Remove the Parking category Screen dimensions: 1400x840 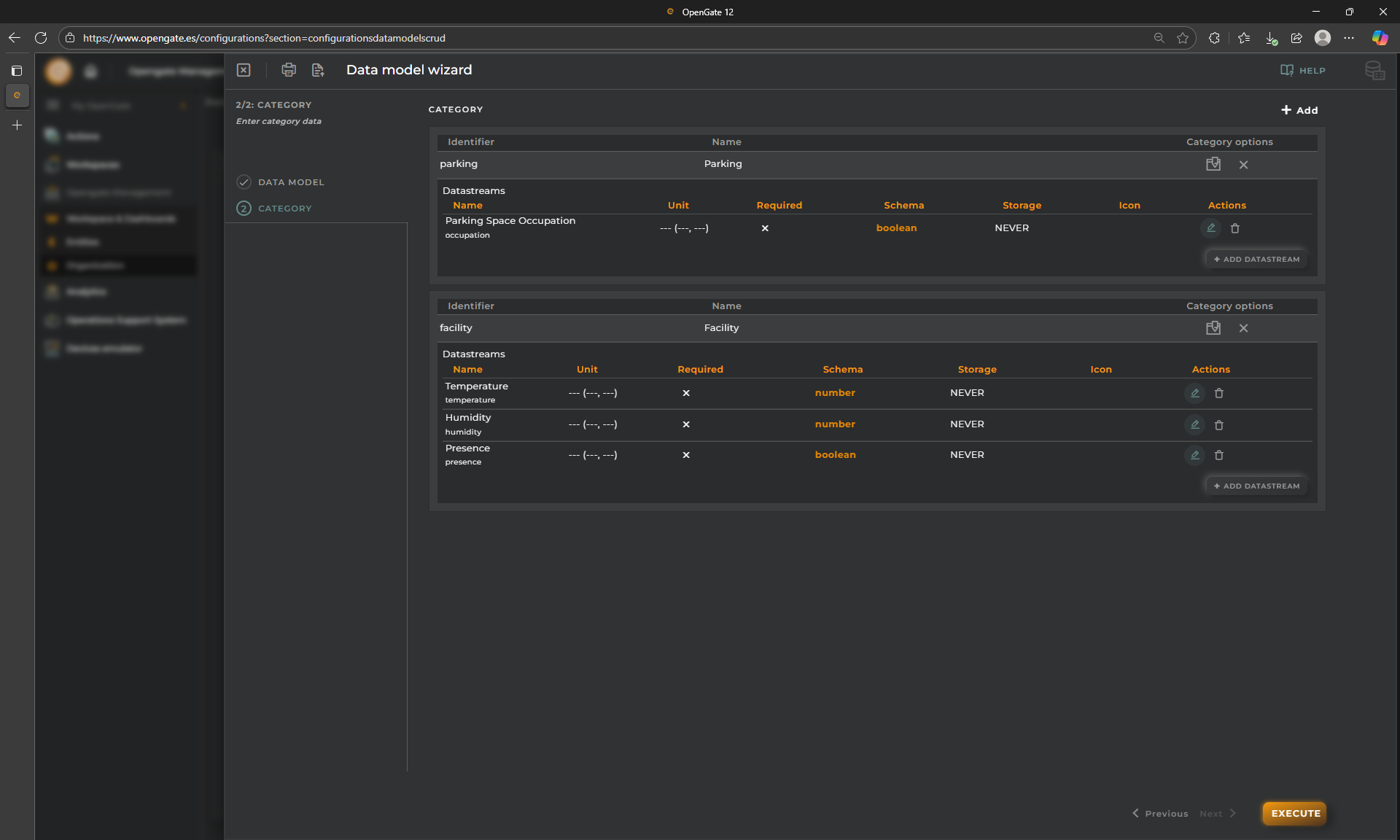click(1244, 165)
